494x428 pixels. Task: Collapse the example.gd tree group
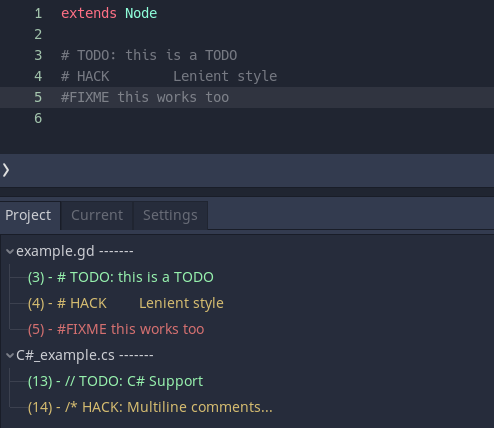(10, 251)
